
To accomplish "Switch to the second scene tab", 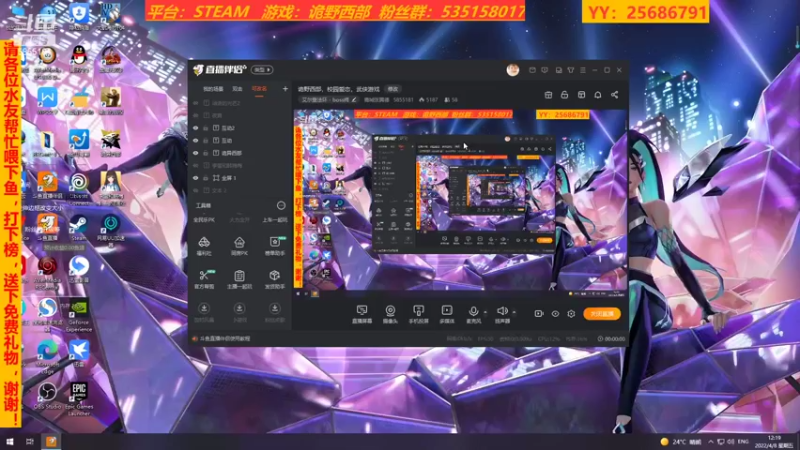I will pyautogui.click(x=237, y=89).
